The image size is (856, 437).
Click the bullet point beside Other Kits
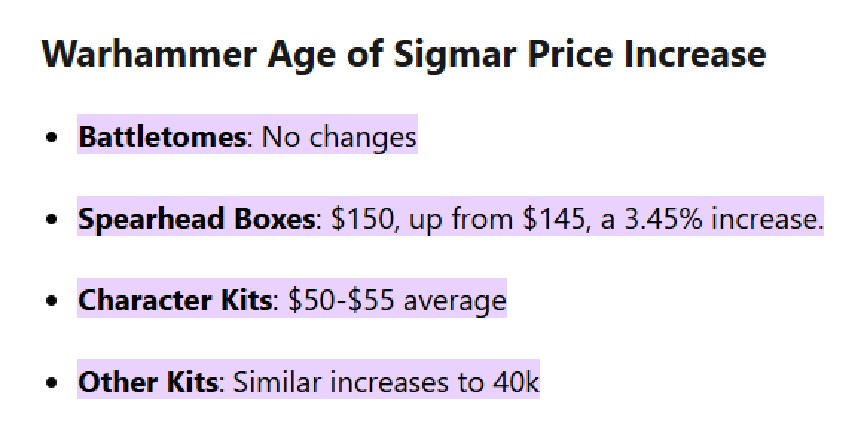52,383
